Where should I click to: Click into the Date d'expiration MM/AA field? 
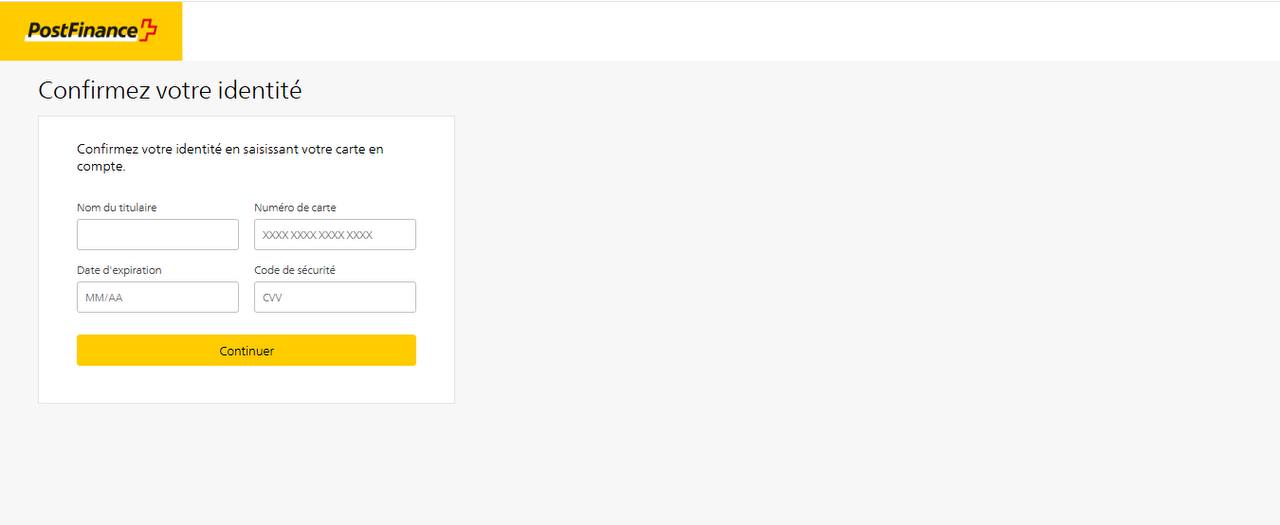click(158, 297)
